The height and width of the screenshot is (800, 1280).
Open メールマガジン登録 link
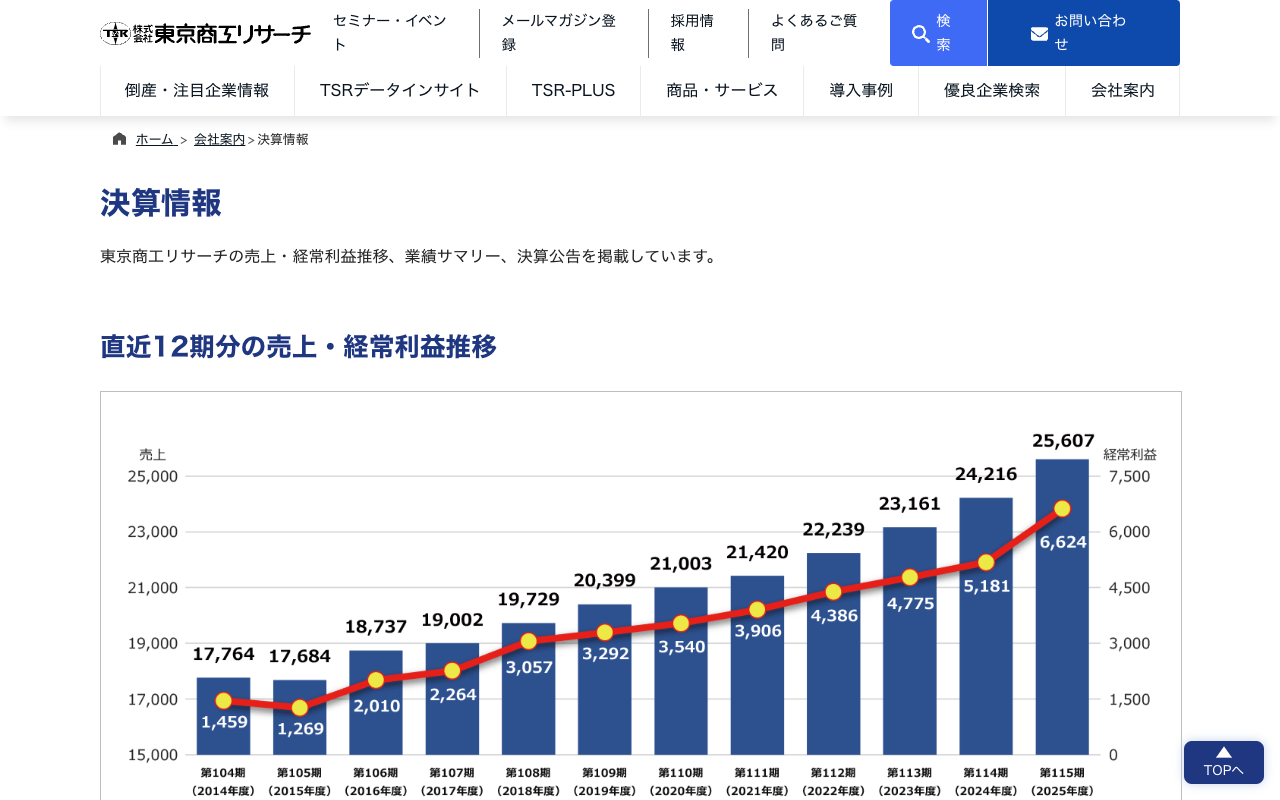tap(558, 33)
